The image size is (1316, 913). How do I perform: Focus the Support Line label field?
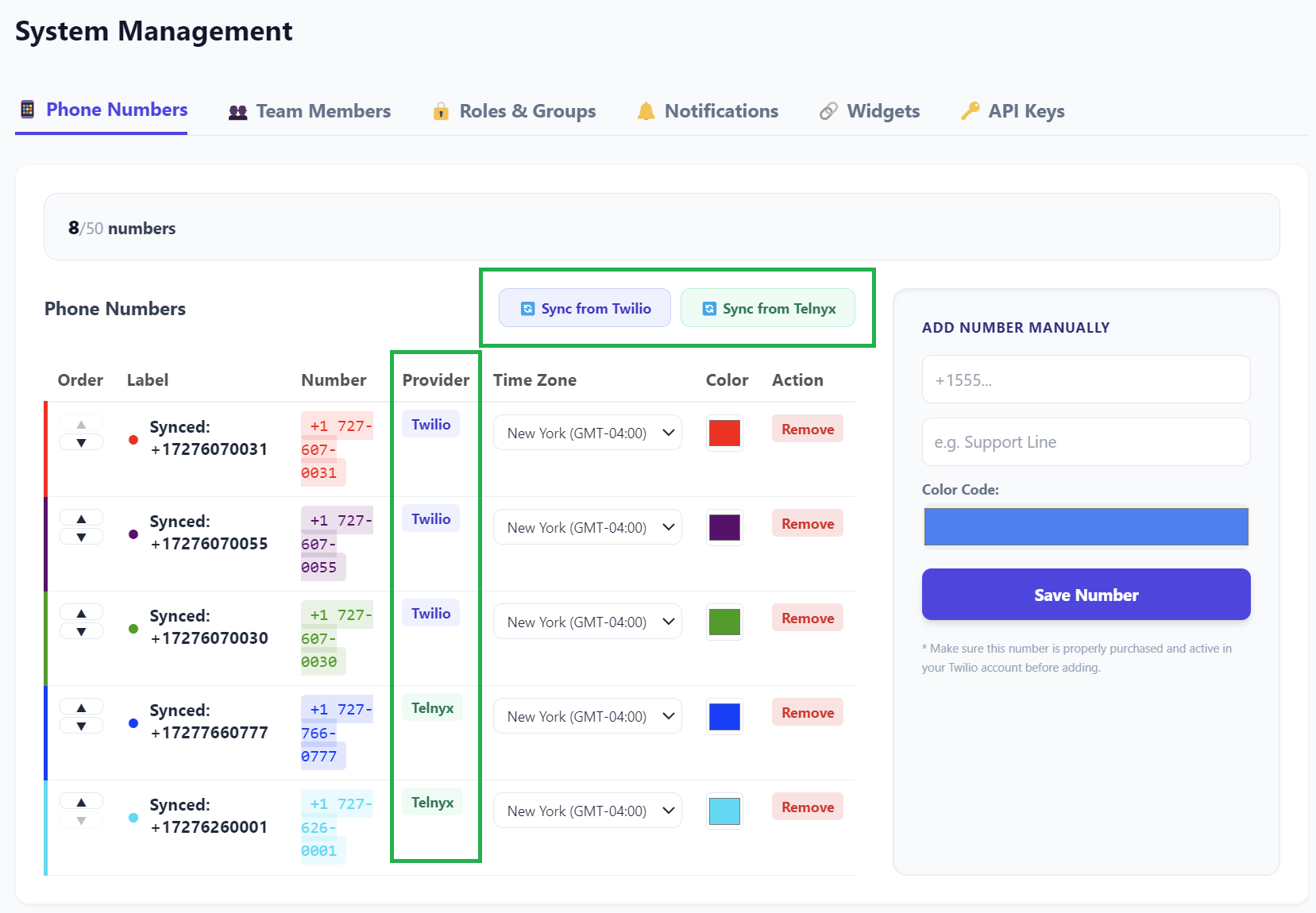1086,442
